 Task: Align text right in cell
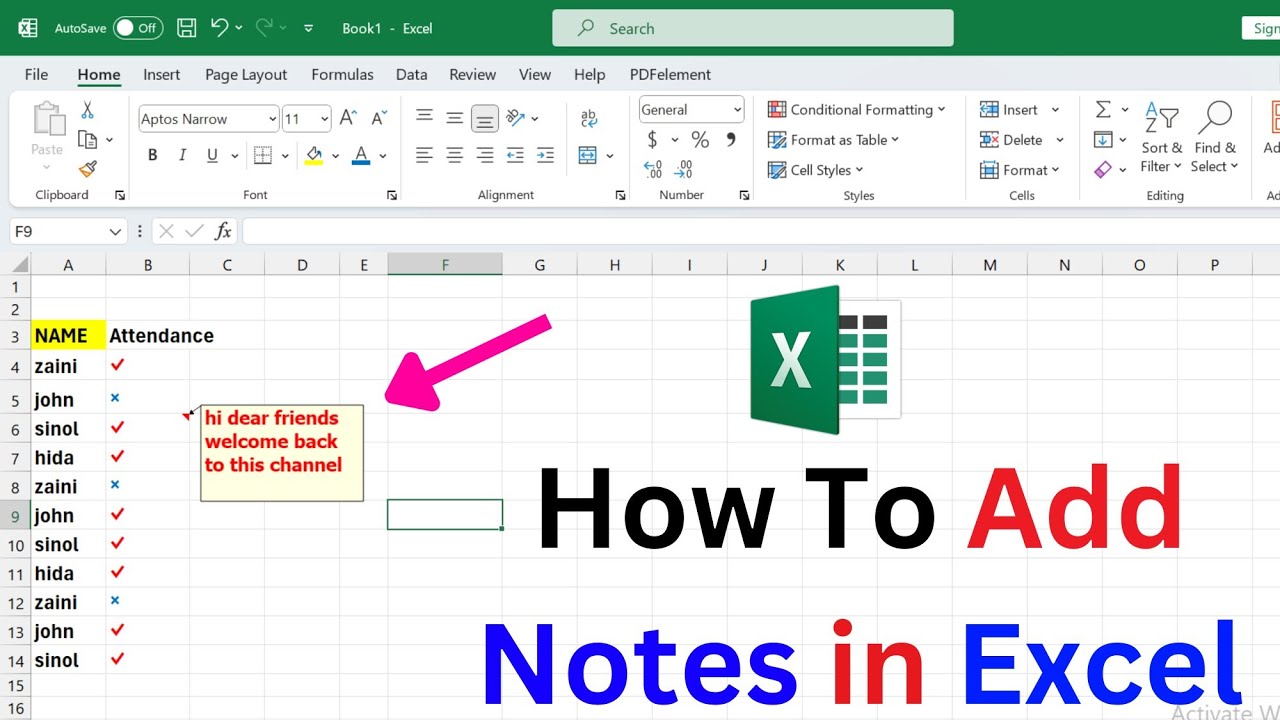(485, 155)
